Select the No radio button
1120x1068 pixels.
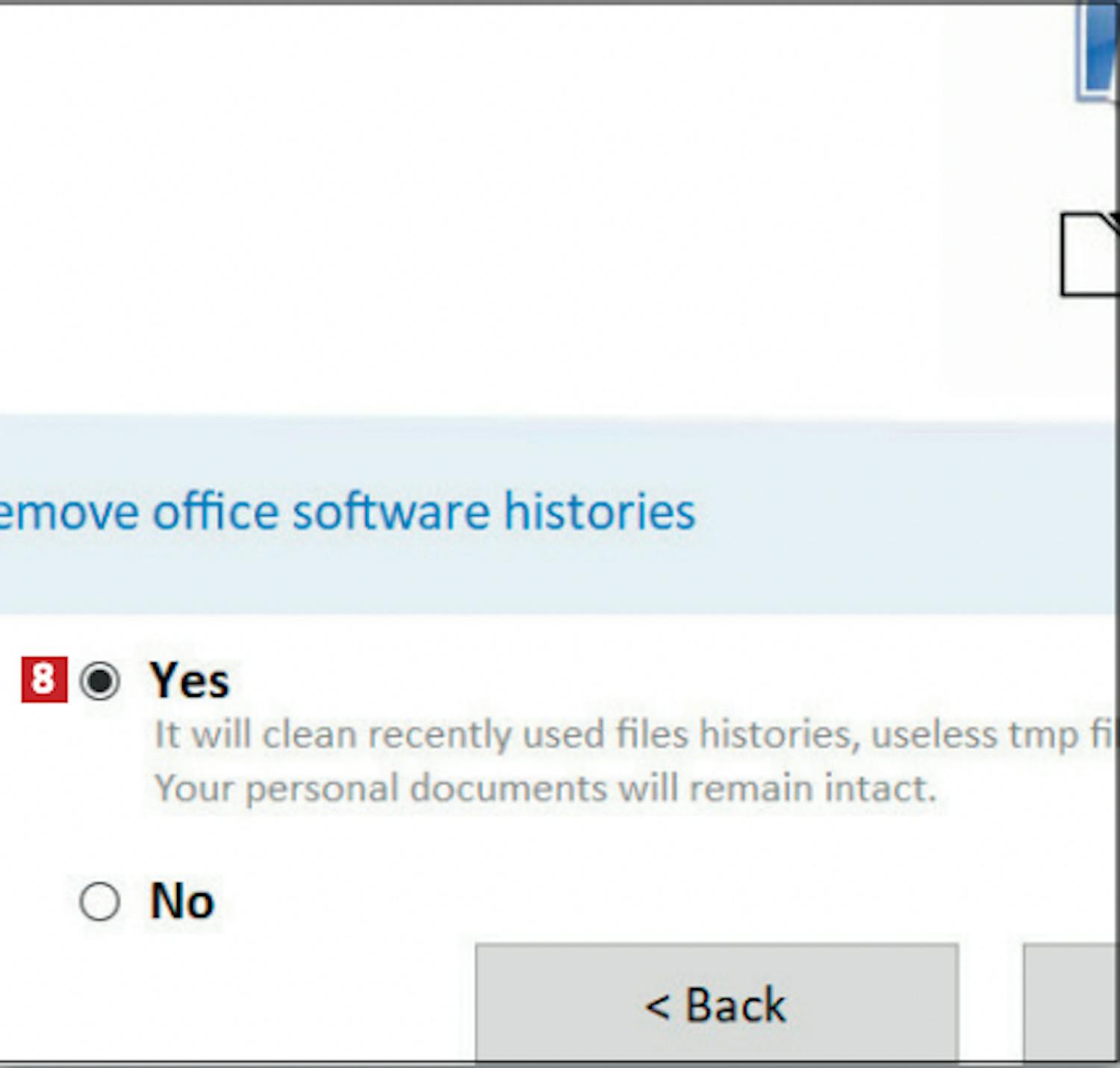pos(99,901)
